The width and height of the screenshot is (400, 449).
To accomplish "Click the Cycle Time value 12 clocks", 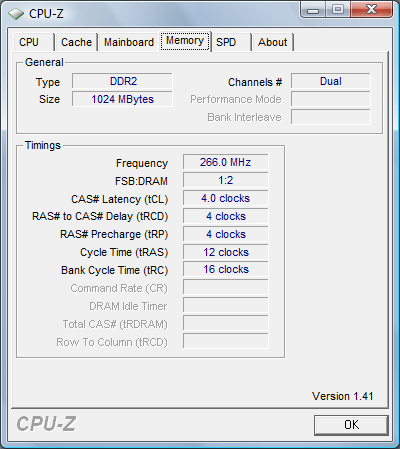I will click(226, 252).
